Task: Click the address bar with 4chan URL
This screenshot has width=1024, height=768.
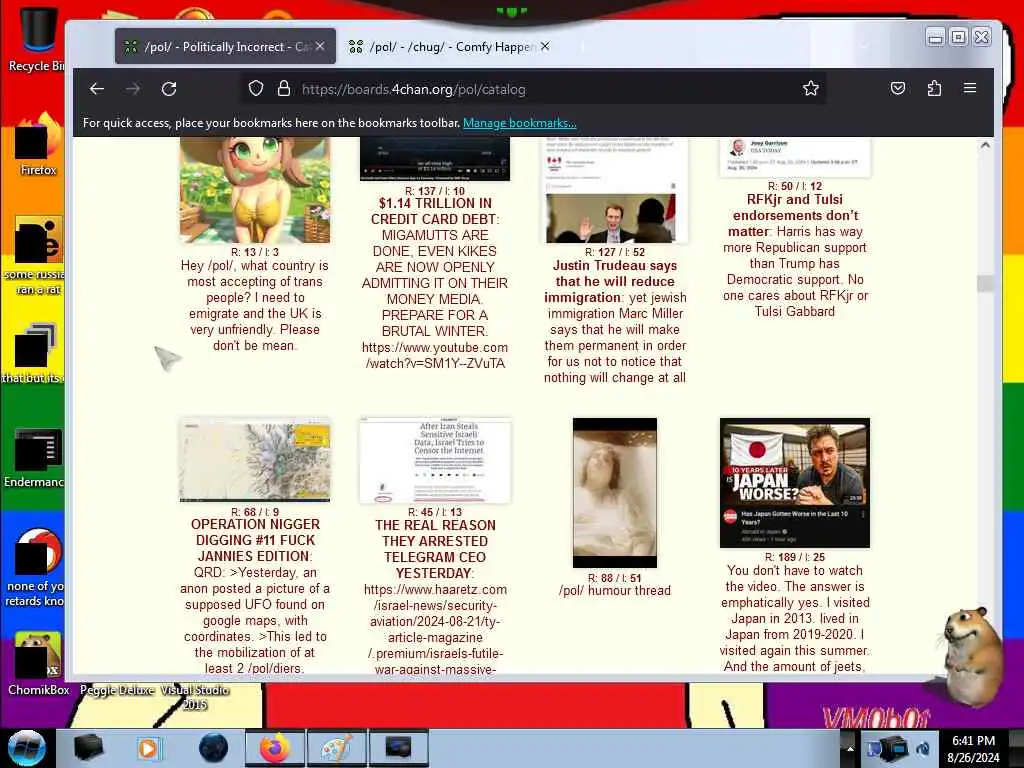Action: tap(532, 89)
